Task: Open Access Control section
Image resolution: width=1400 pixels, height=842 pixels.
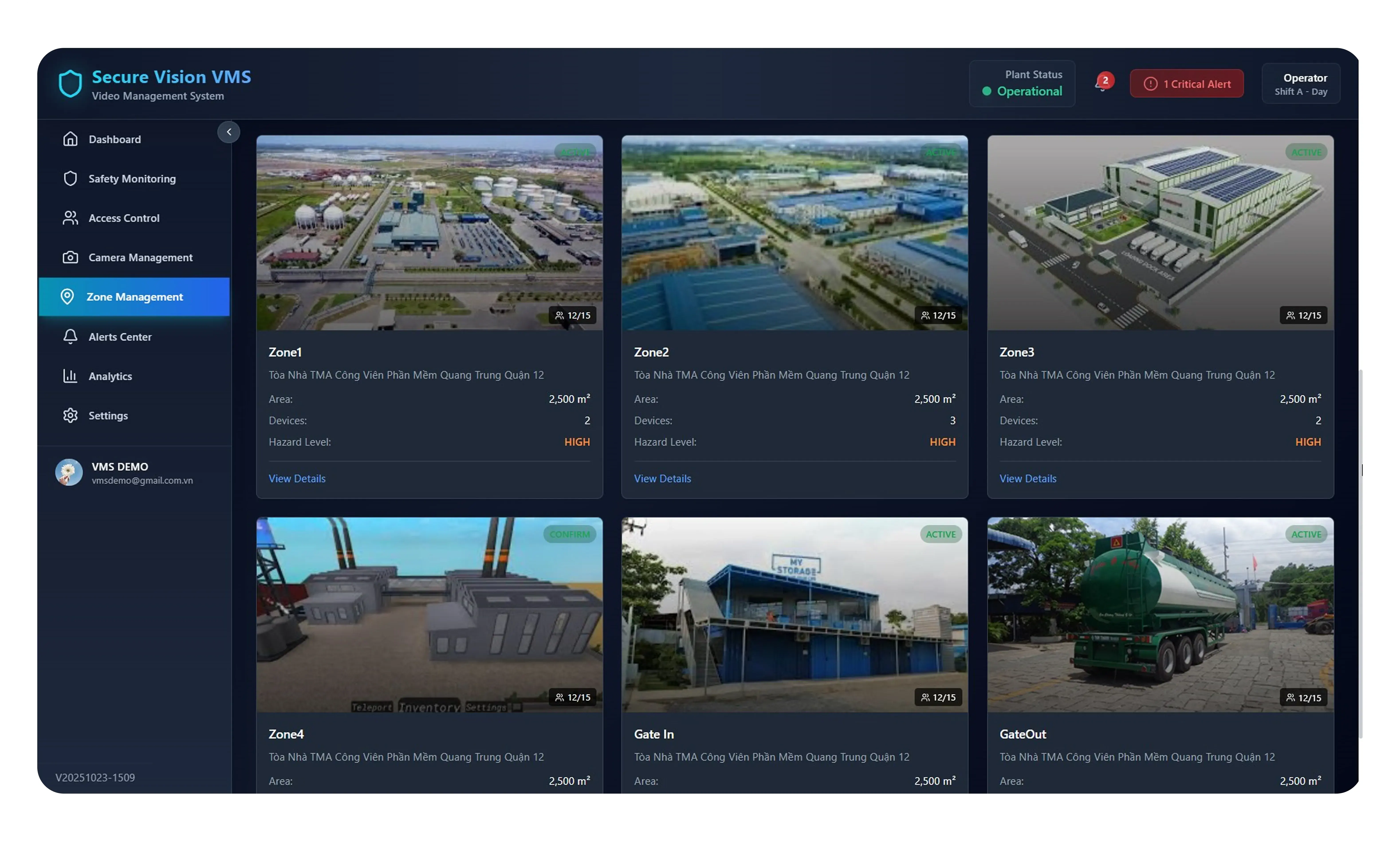Action: point(134,218)
